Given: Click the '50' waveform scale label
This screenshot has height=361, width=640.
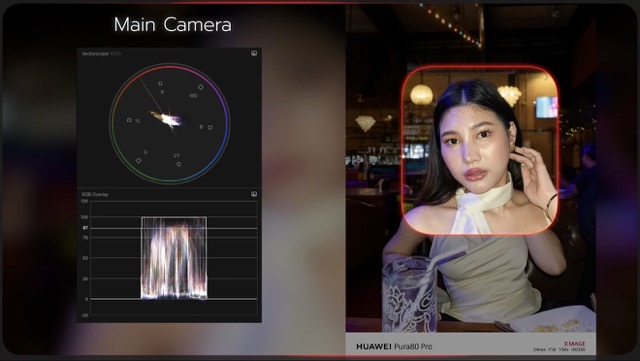Looking at the screenshot, I should [x=85, y=258].
